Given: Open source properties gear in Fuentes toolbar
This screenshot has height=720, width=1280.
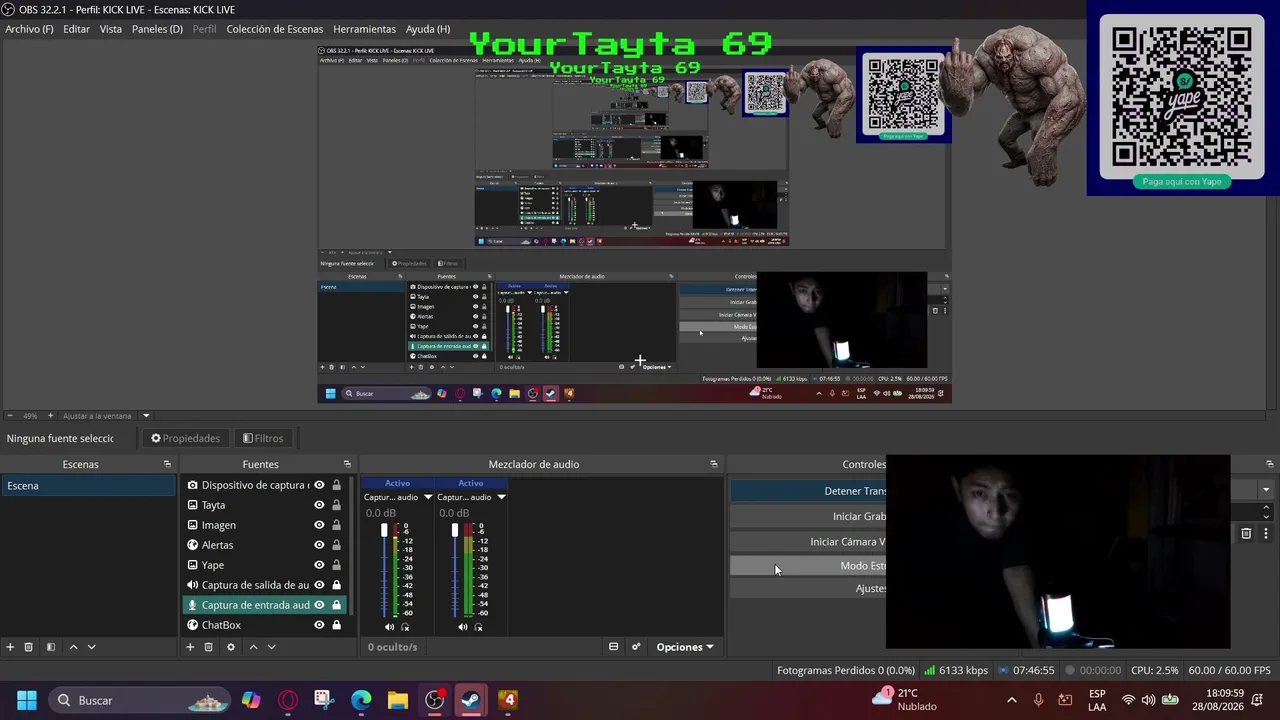Looking at the screenshot, I should pos(231,647).
